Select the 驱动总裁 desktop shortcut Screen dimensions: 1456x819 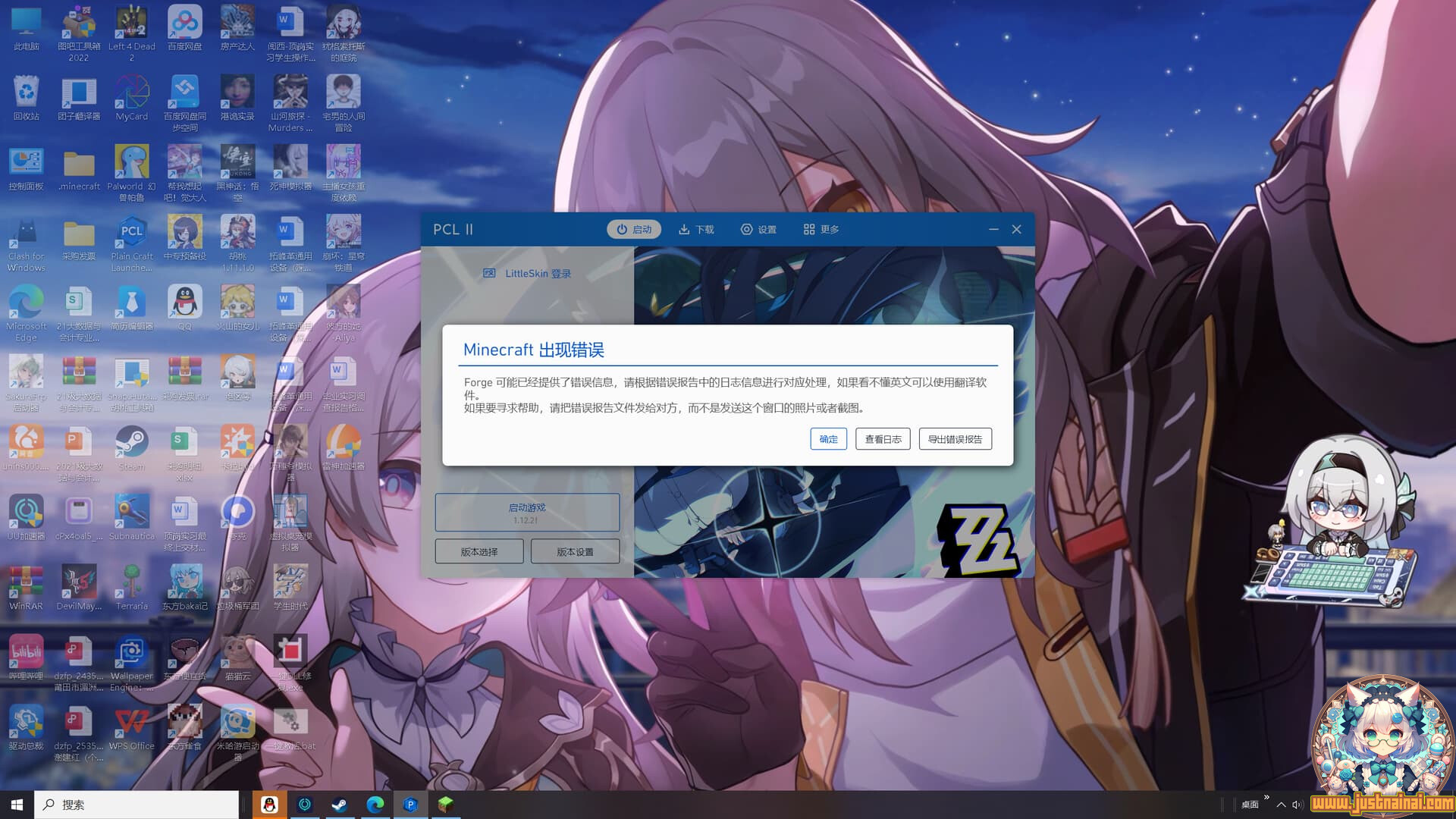[x=27, y=728]
